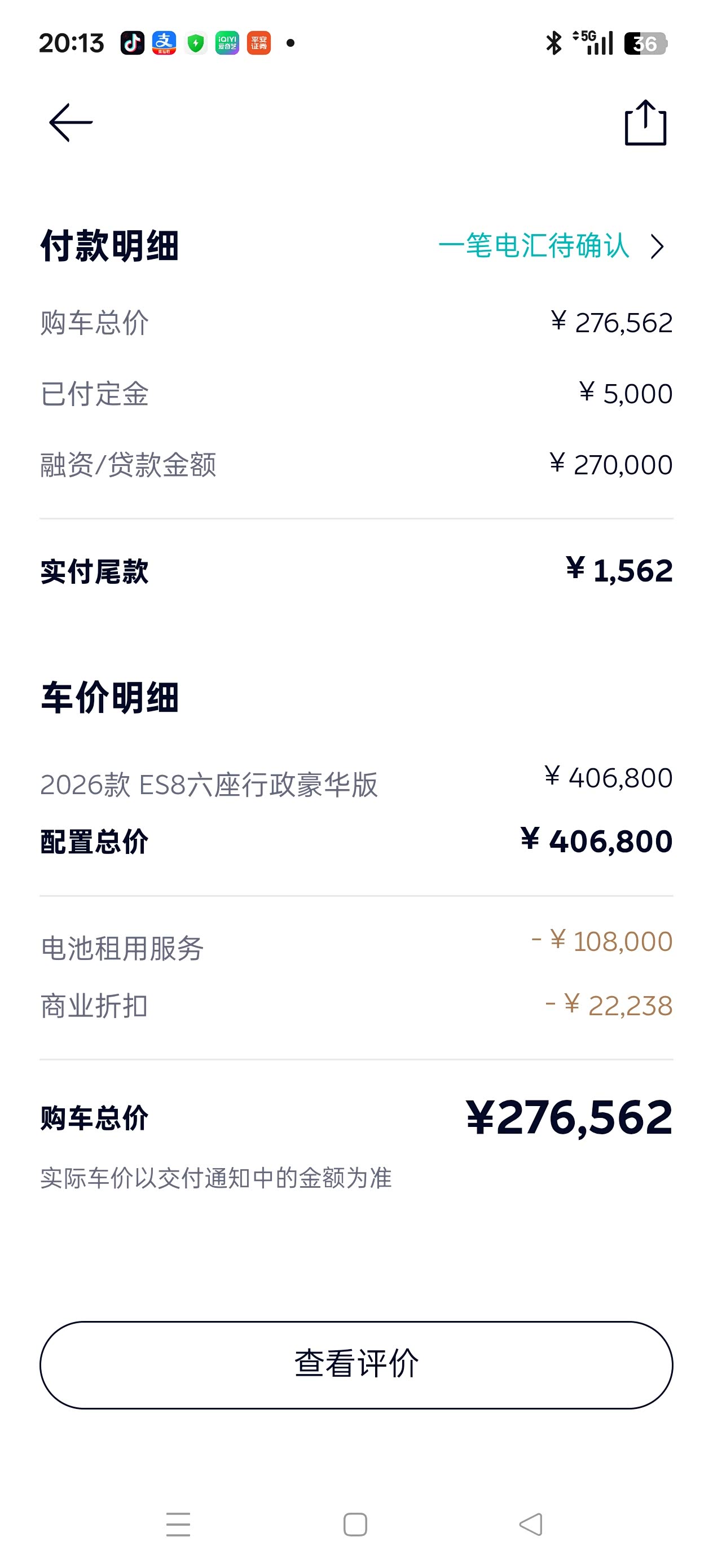The width and height of the screenshot is (713, 1568).
Task: Tap the back arrow icon
Action: point(71,122)
